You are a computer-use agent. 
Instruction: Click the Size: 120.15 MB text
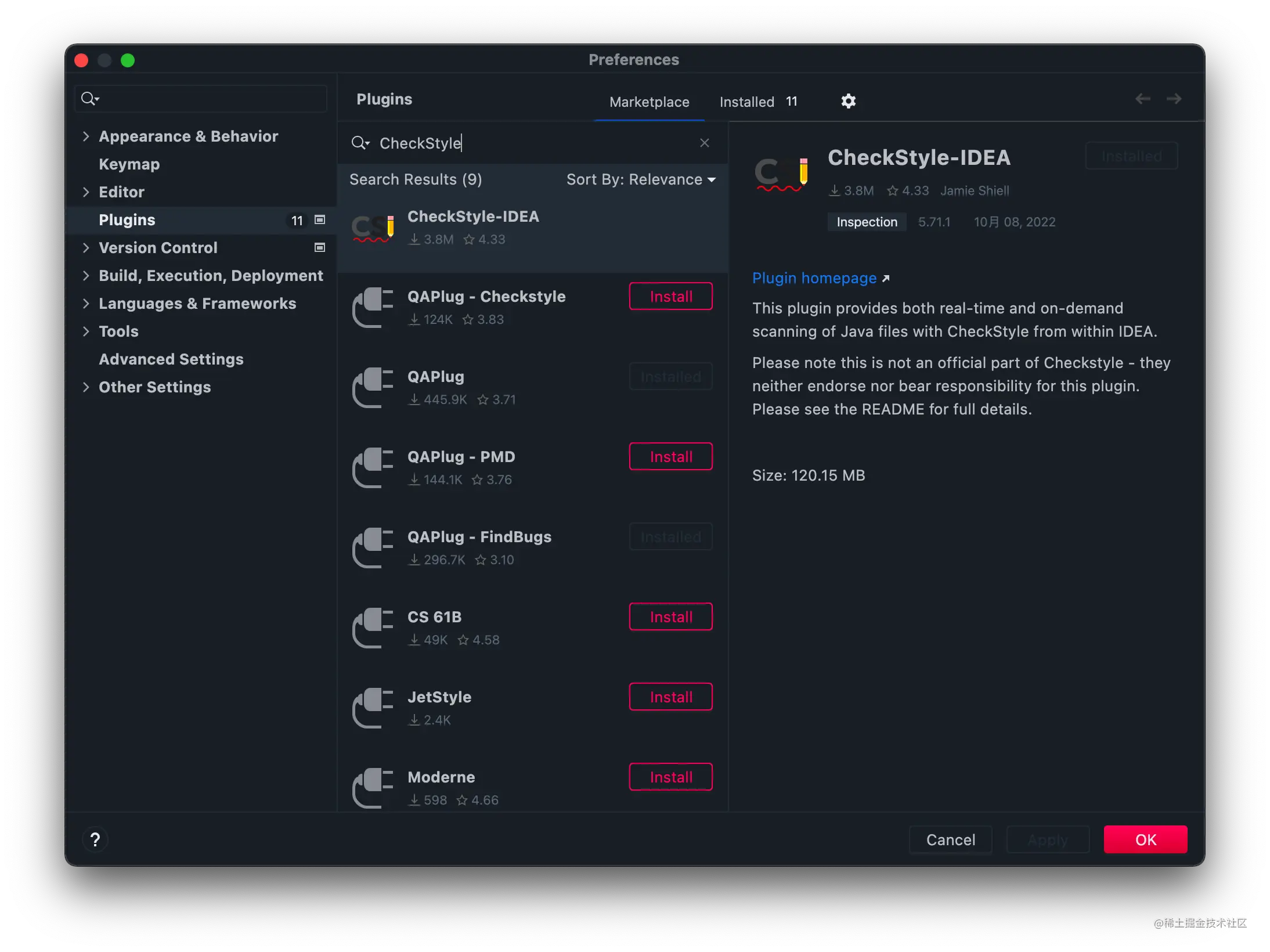809,475
